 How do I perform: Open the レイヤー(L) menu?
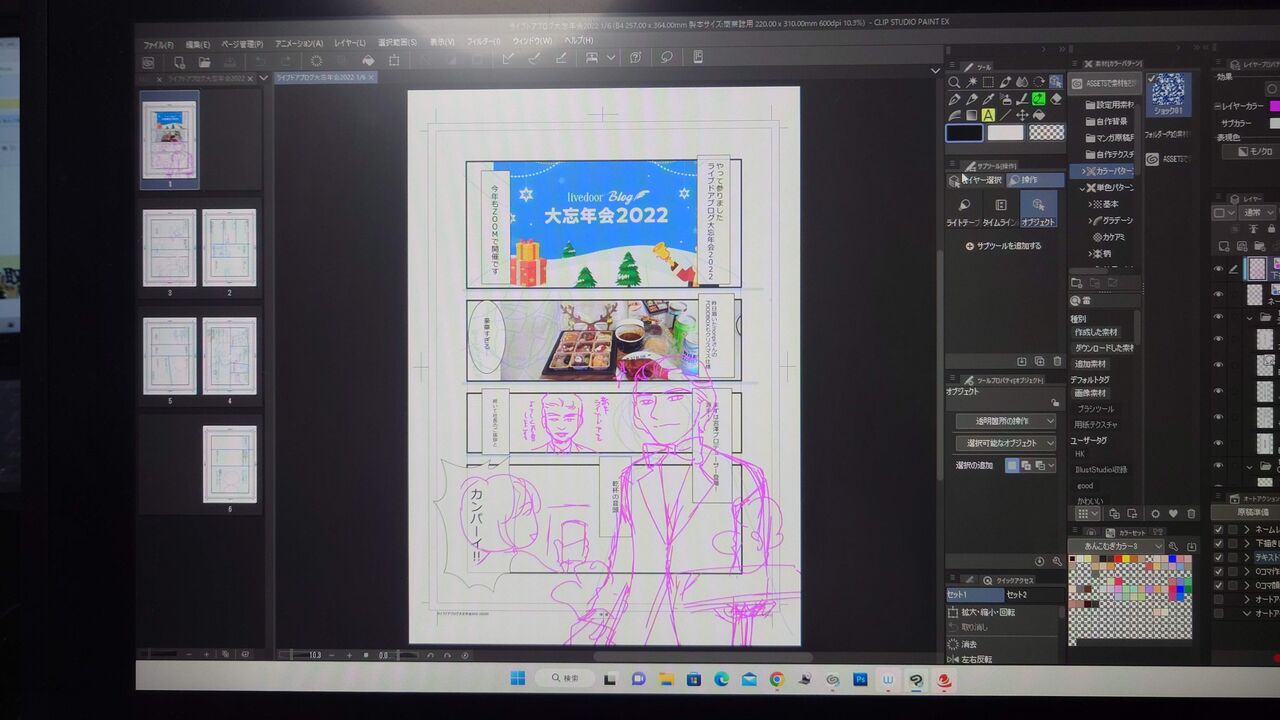tap(350, 43)
